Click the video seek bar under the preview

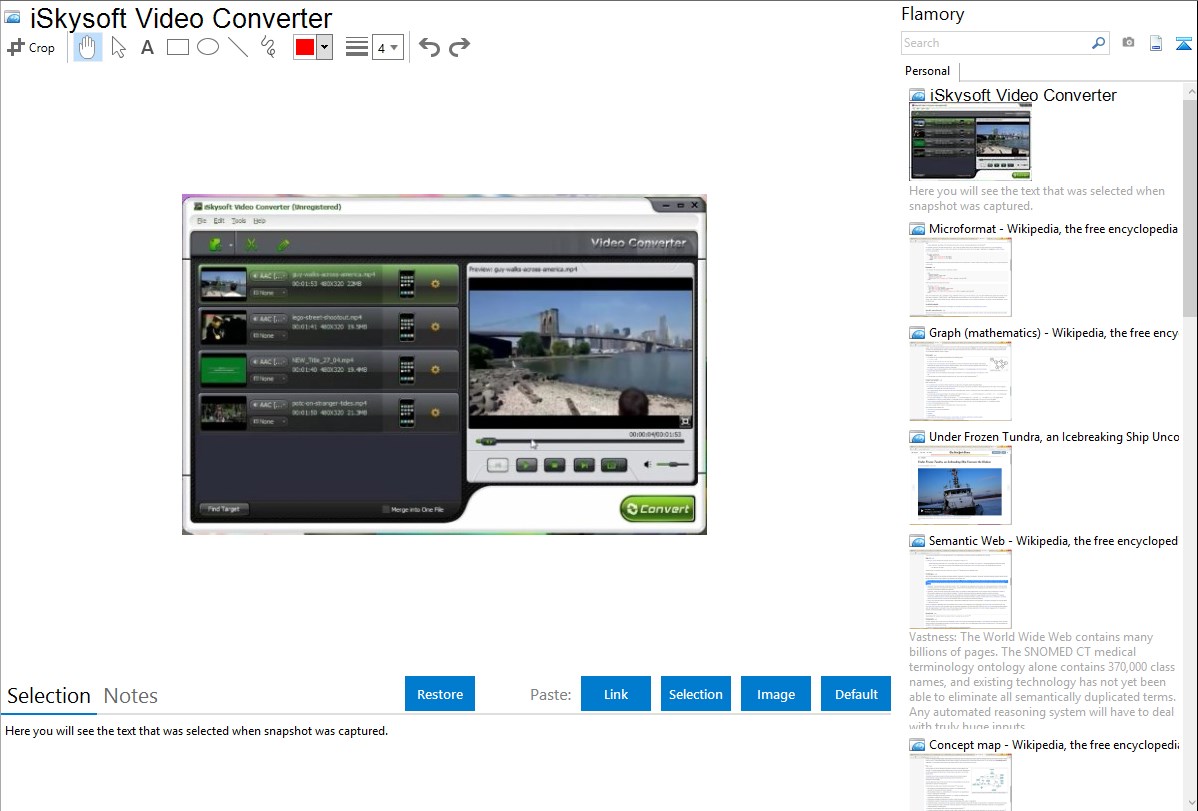pos(579,442)
